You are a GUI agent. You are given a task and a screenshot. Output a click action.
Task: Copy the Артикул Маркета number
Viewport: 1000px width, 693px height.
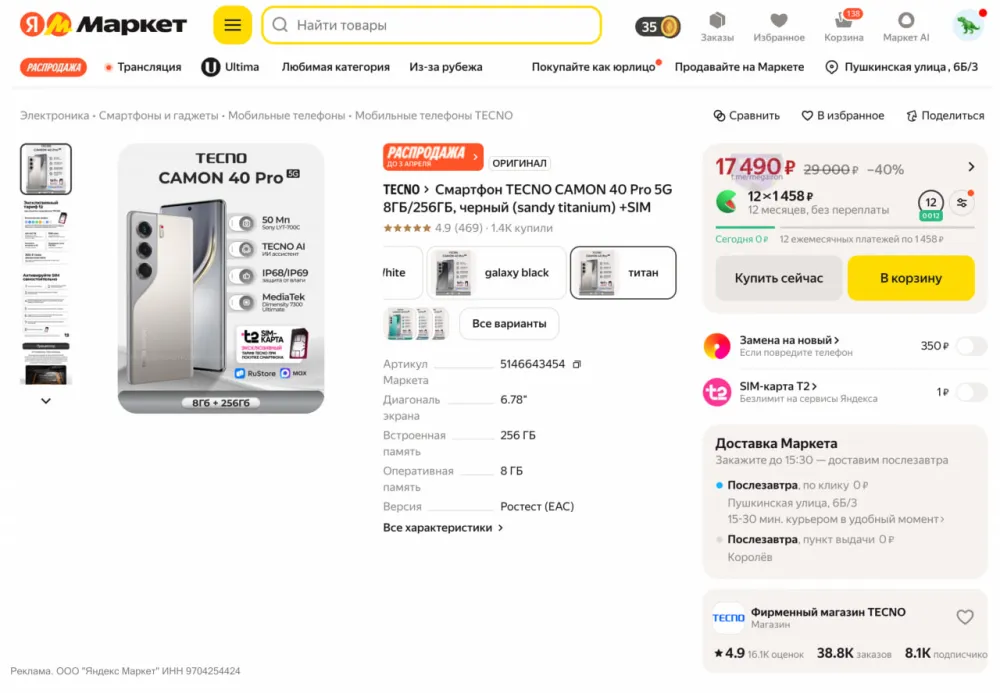(x=577, y=364)
